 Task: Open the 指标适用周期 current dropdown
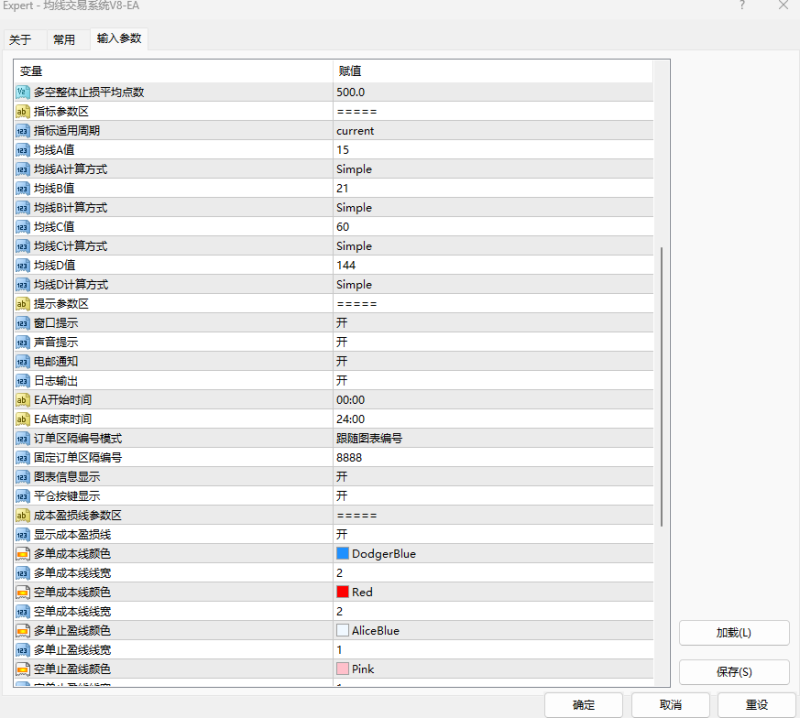pyautogui.click(x=490, y=130)
